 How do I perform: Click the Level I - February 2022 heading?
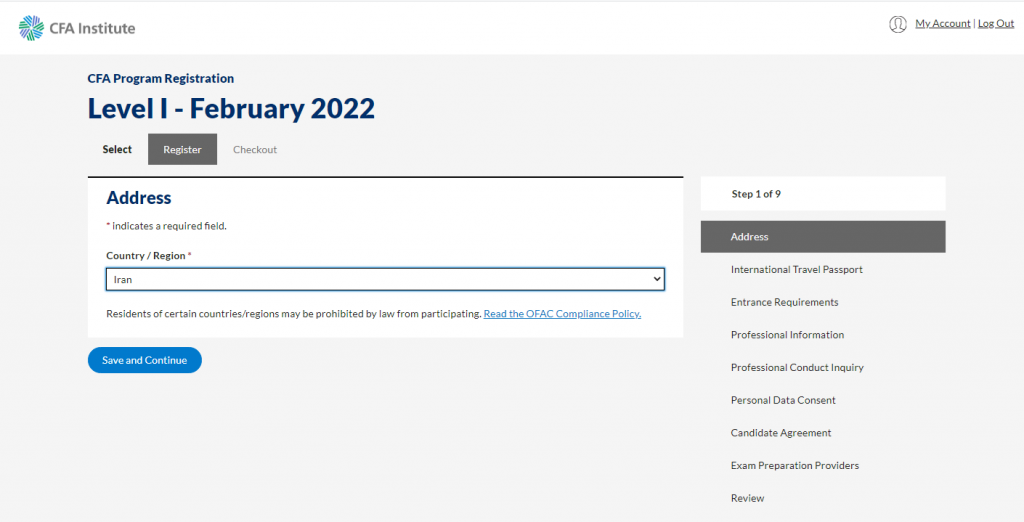click(x=231, y=108)
